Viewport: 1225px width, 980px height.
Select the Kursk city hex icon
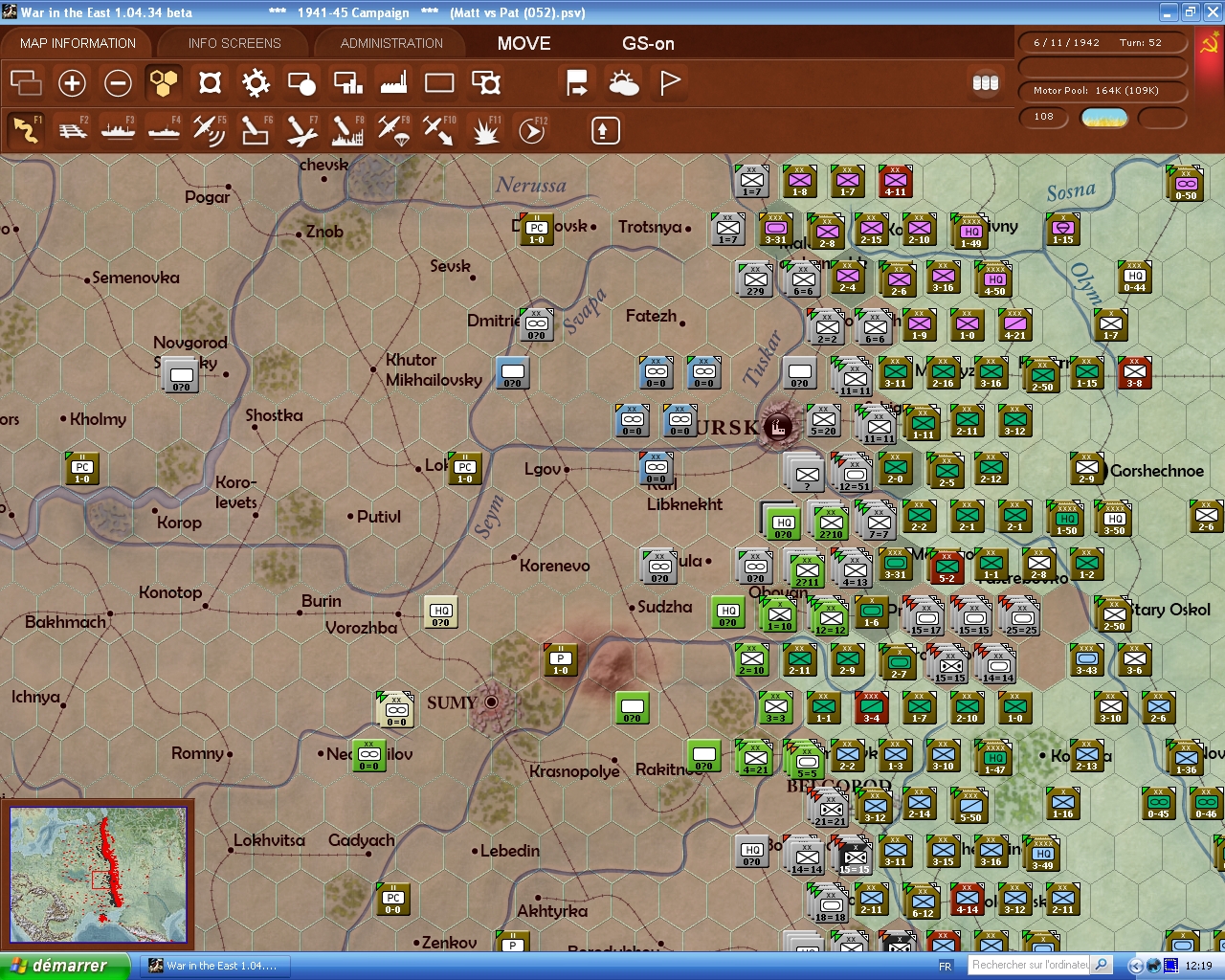tap(778, 427)
